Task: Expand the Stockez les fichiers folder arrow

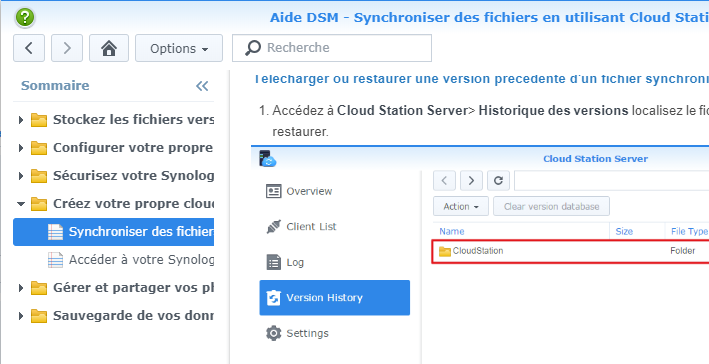Action: [21, 120]
